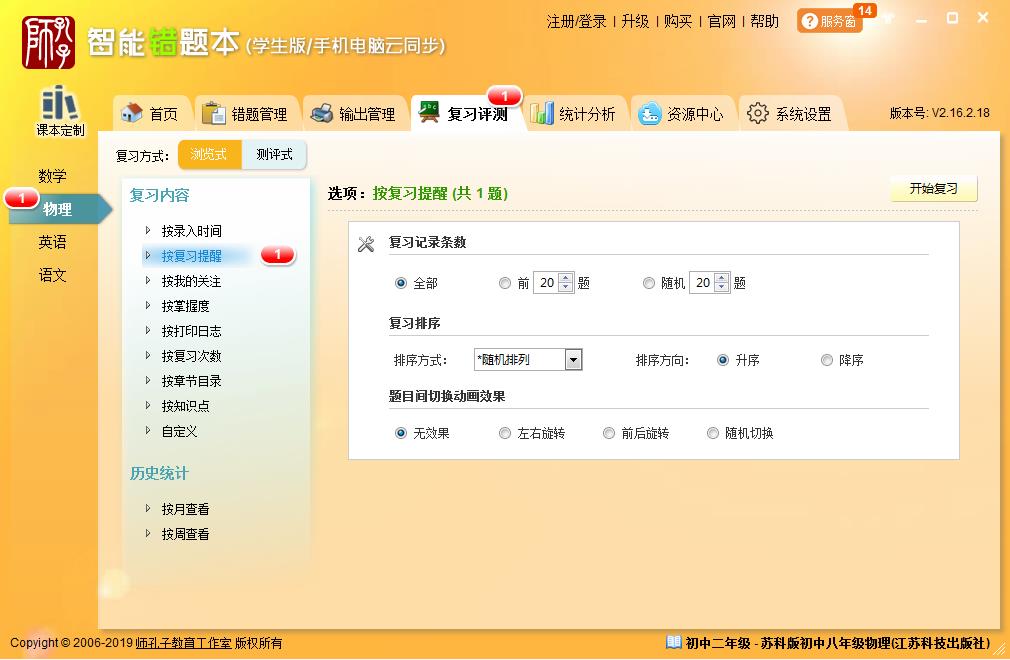Select the 全部 radio button
Viewport: 1010px width, 660px height.
401,283
